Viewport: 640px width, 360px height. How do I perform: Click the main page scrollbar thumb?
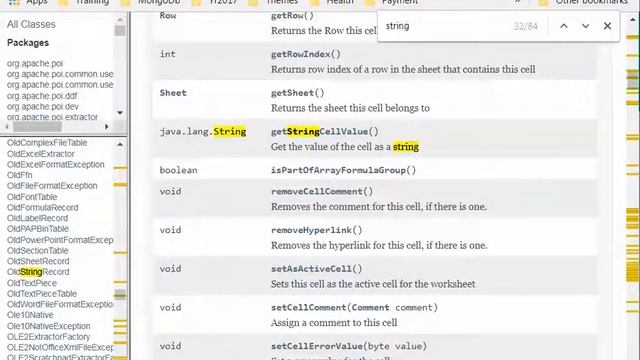coord(633,79)
